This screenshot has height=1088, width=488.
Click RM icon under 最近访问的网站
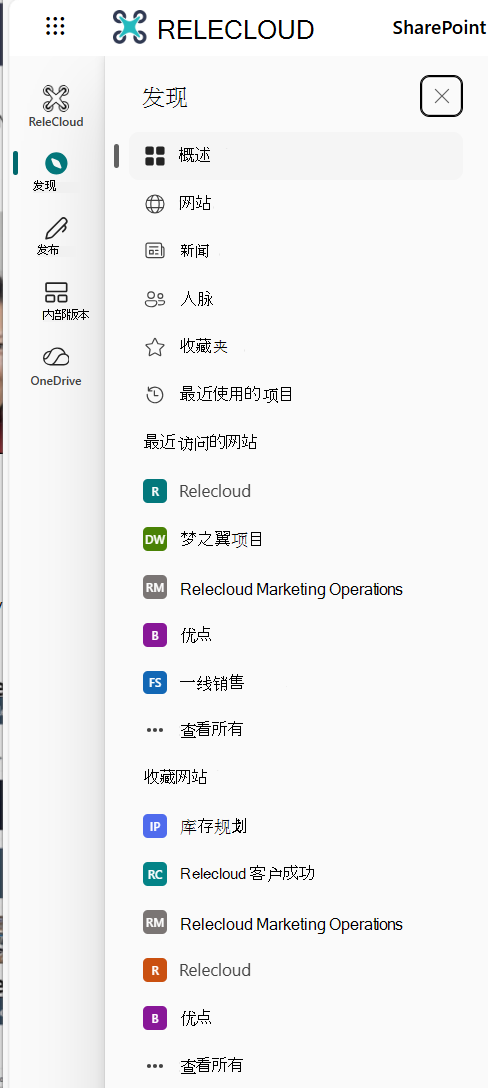coord(155,588)
